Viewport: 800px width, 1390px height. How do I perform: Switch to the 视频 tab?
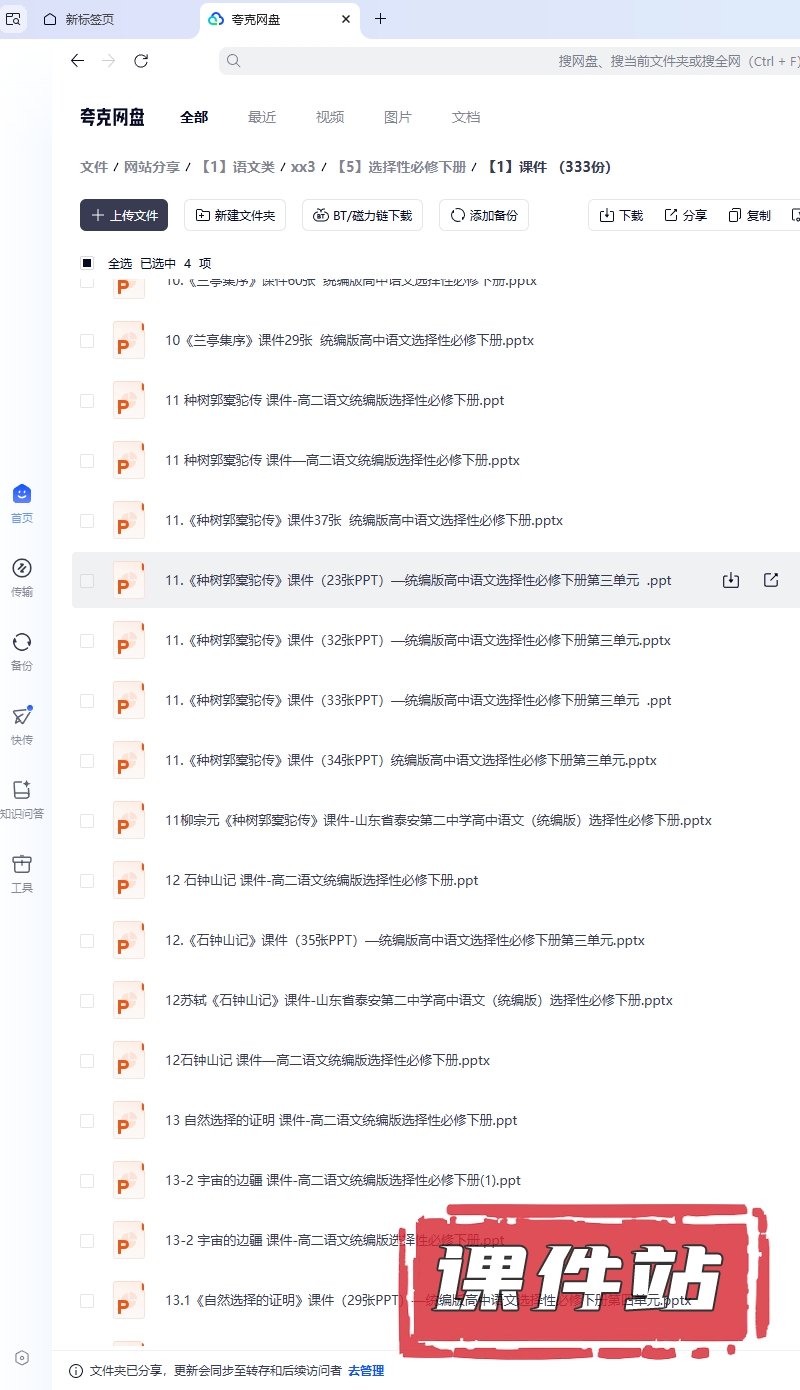(x=330, y=117)
